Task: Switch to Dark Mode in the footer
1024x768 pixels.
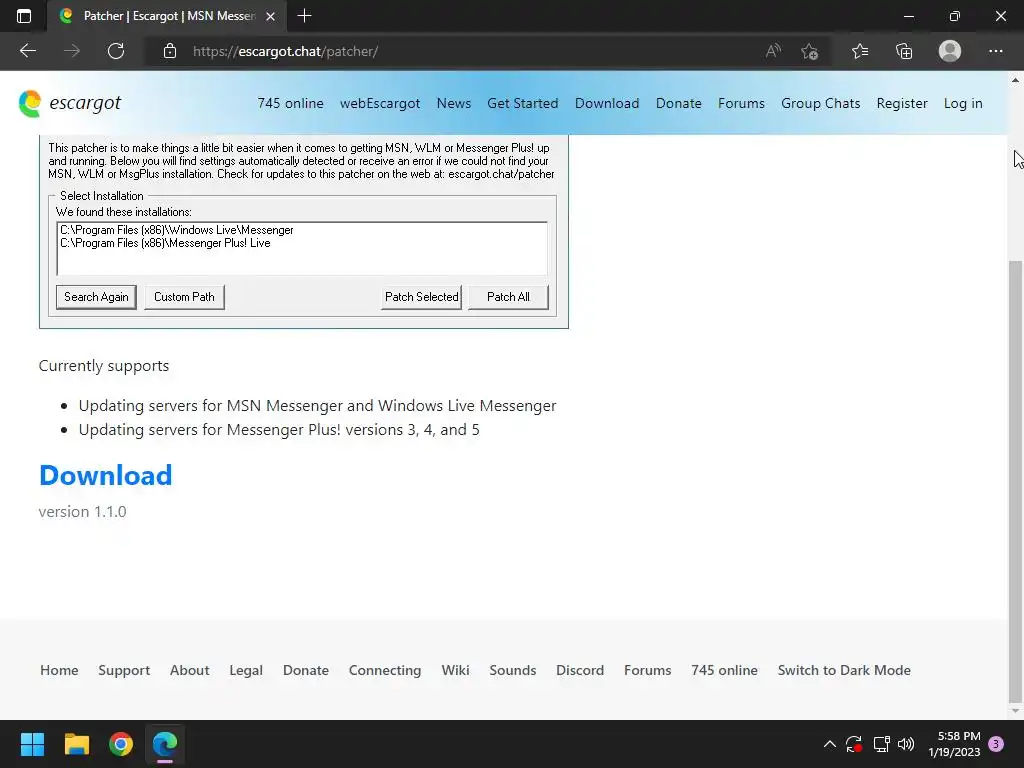Action: pos(844,670)
